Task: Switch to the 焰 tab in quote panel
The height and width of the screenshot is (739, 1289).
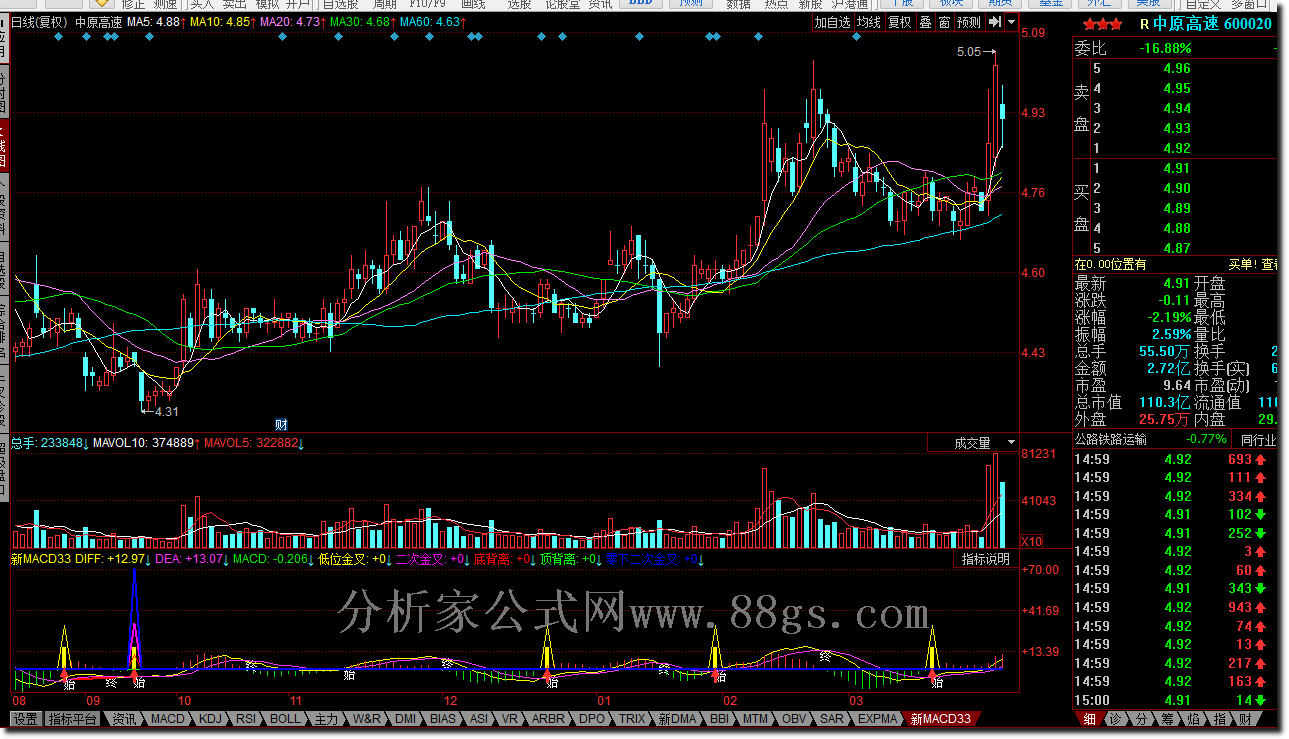Action: (x=1193, y=719)
